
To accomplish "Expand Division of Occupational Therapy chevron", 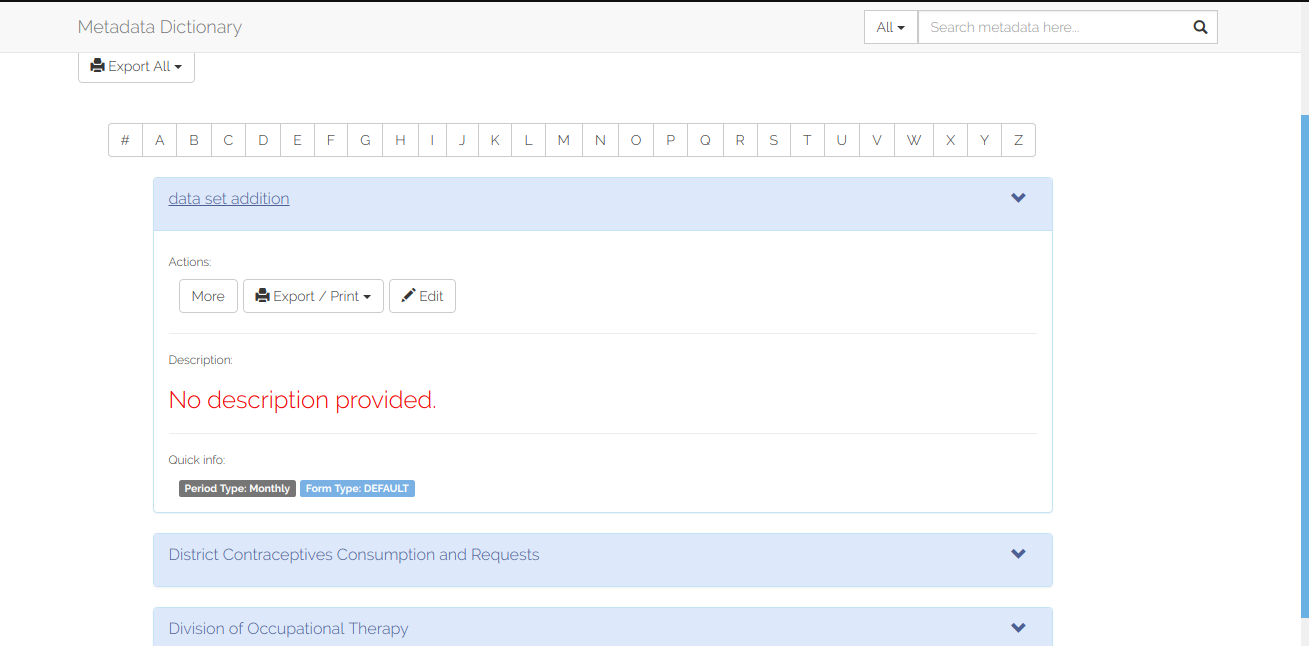I will tap(1018, 628).
